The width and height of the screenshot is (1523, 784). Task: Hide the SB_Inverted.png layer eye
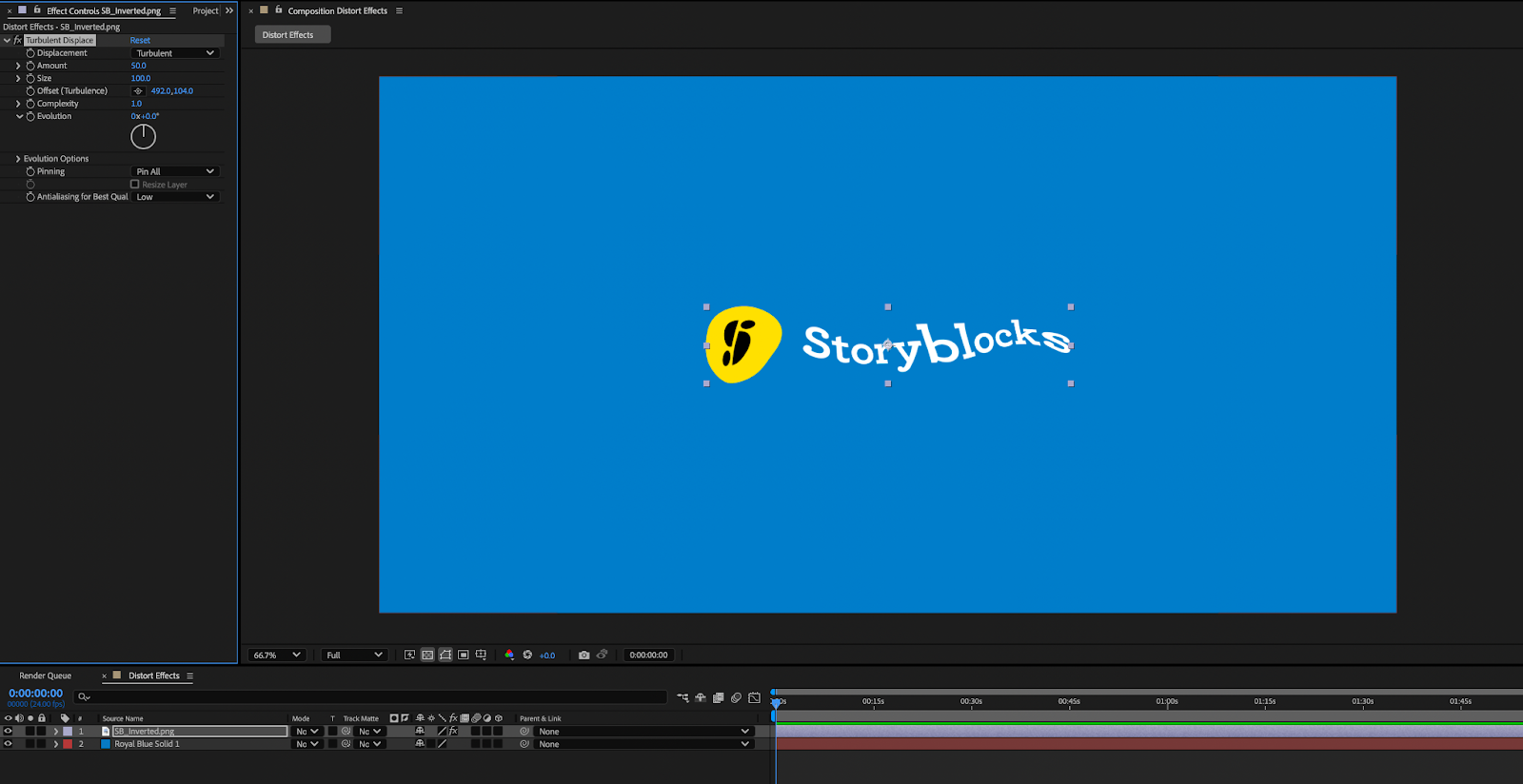click(9, 732)
